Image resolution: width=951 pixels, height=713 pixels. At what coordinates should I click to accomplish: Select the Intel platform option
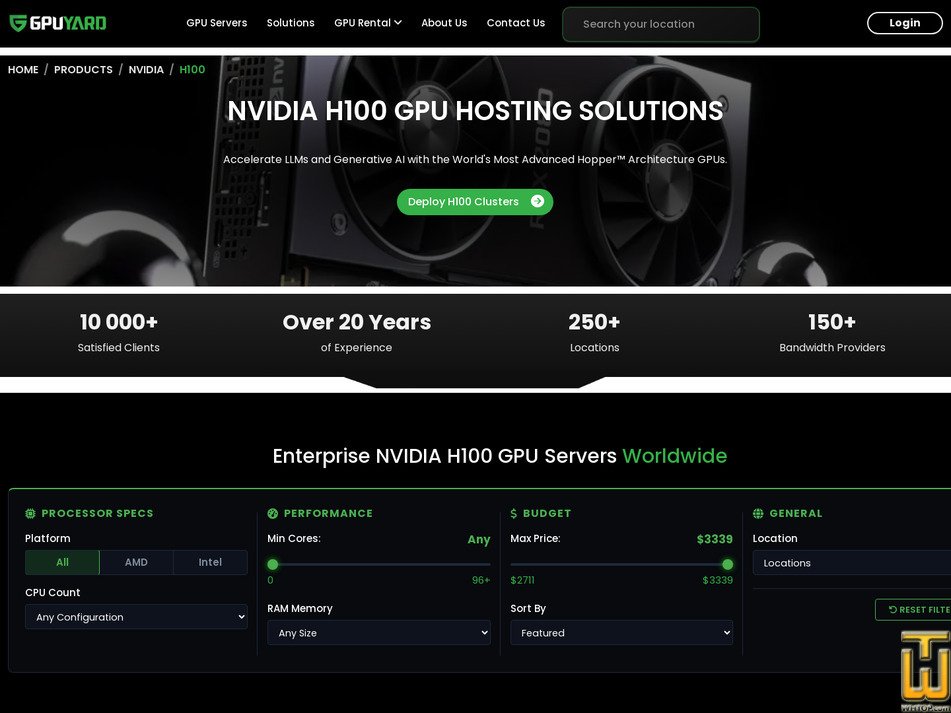click(x=210, y=562)
